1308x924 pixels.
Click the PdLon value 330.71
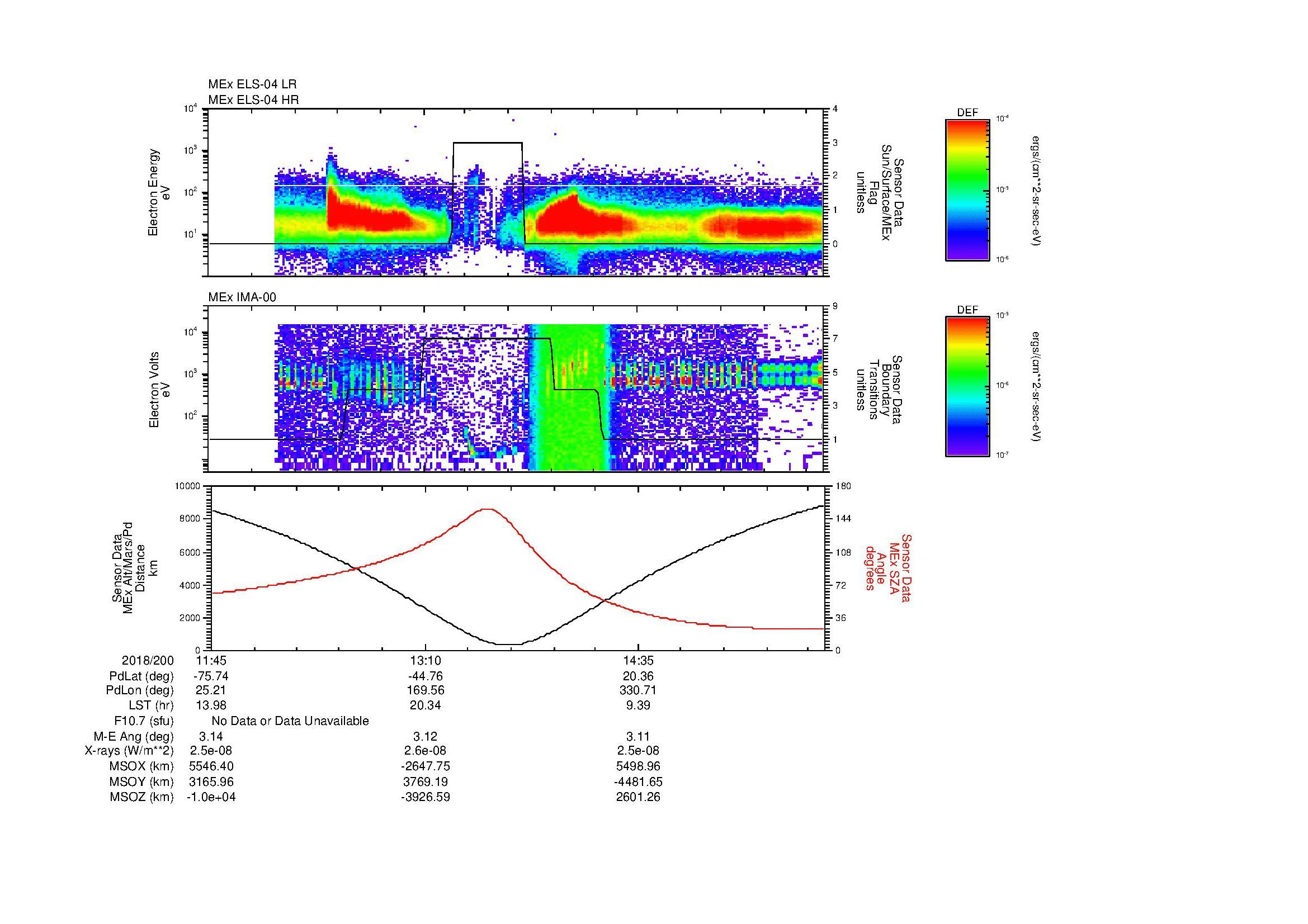point(638,690)
